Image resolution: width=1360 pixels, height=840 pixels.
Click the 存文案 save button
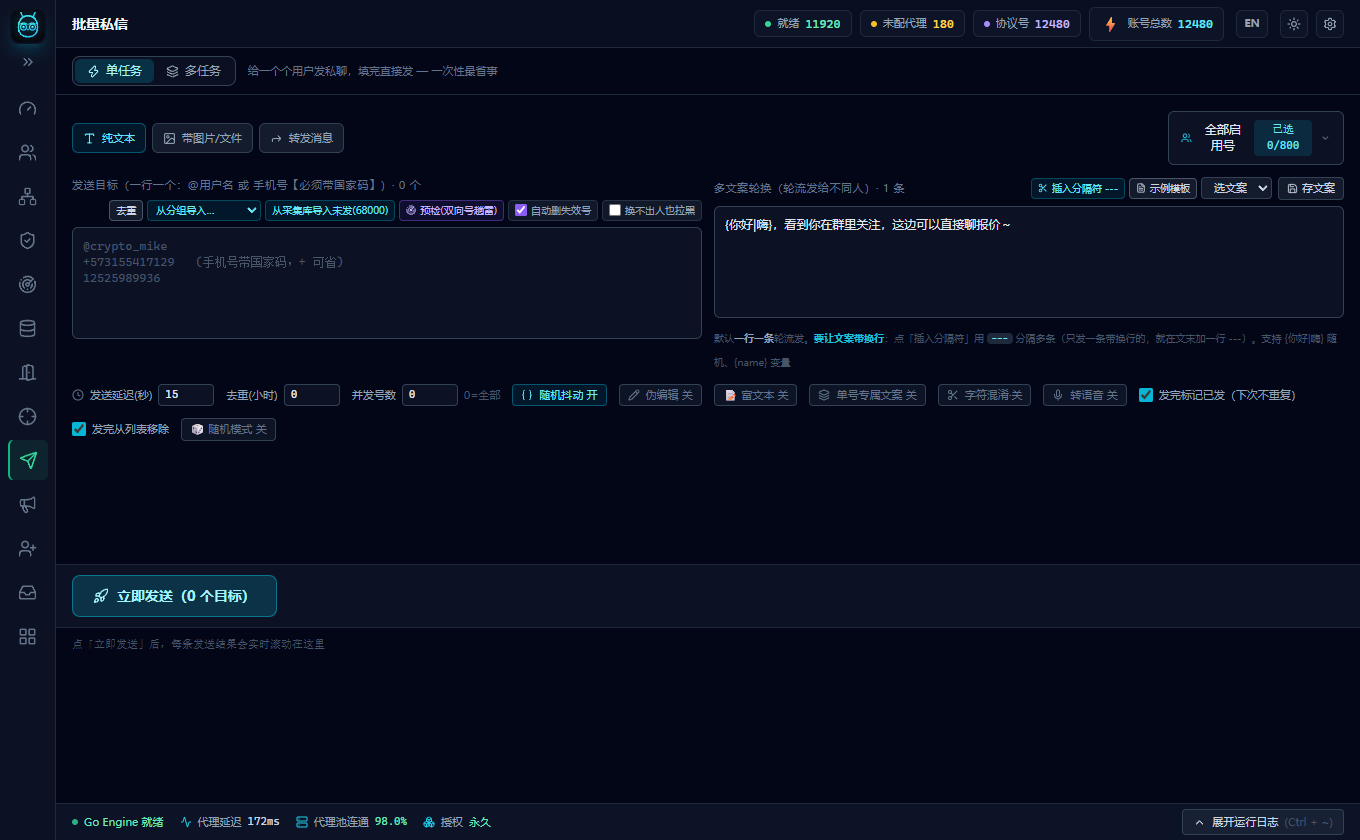pyautogui.click(x=1311, y=188)
